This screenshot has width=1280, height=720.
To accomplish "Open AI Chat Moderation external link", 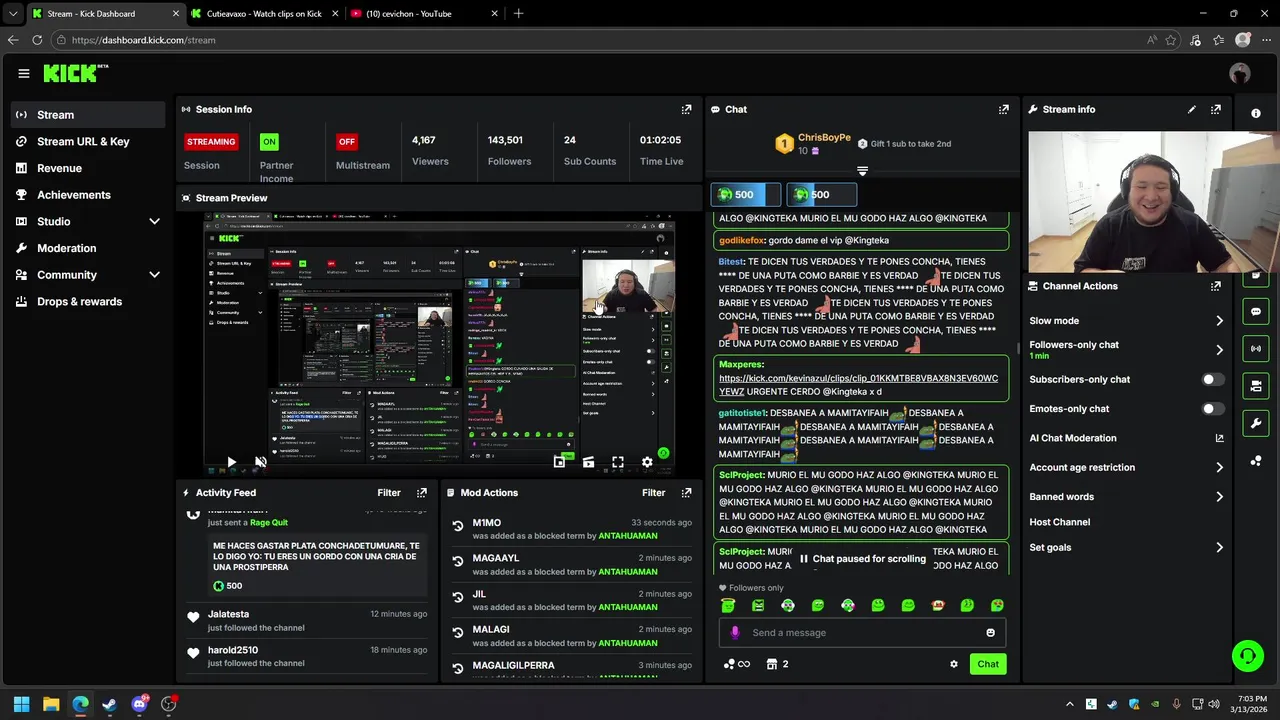I will (x=1219, y=438).
